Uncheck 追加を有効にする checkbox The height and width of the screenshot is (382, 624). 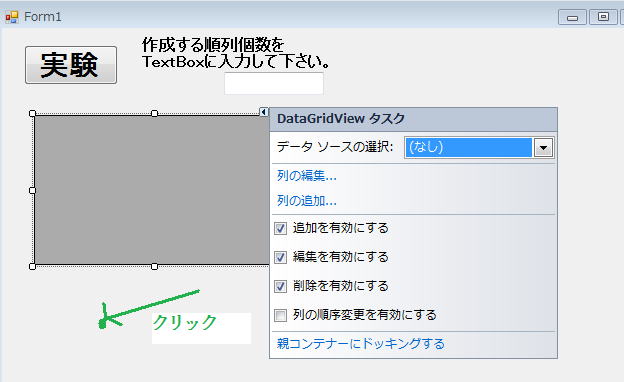(x=280, y=228)
